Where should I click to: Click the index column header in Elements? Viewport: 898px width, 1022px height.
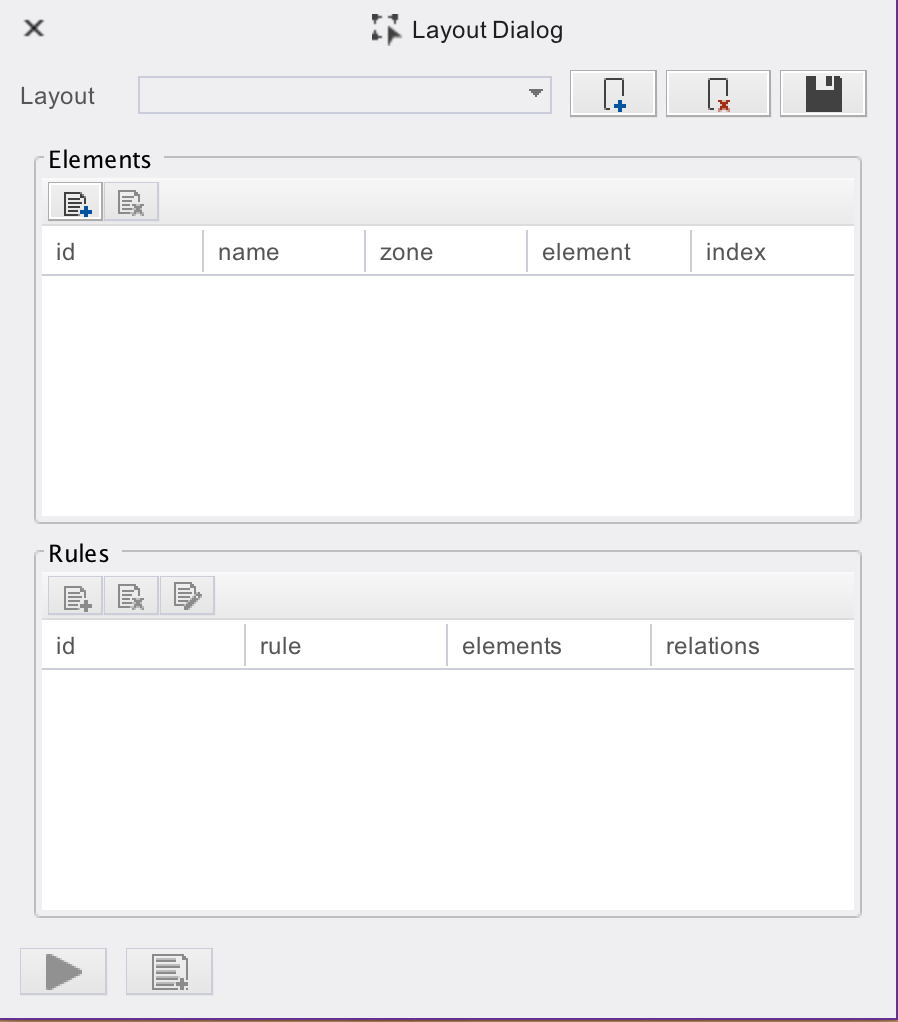pos(771,252)
